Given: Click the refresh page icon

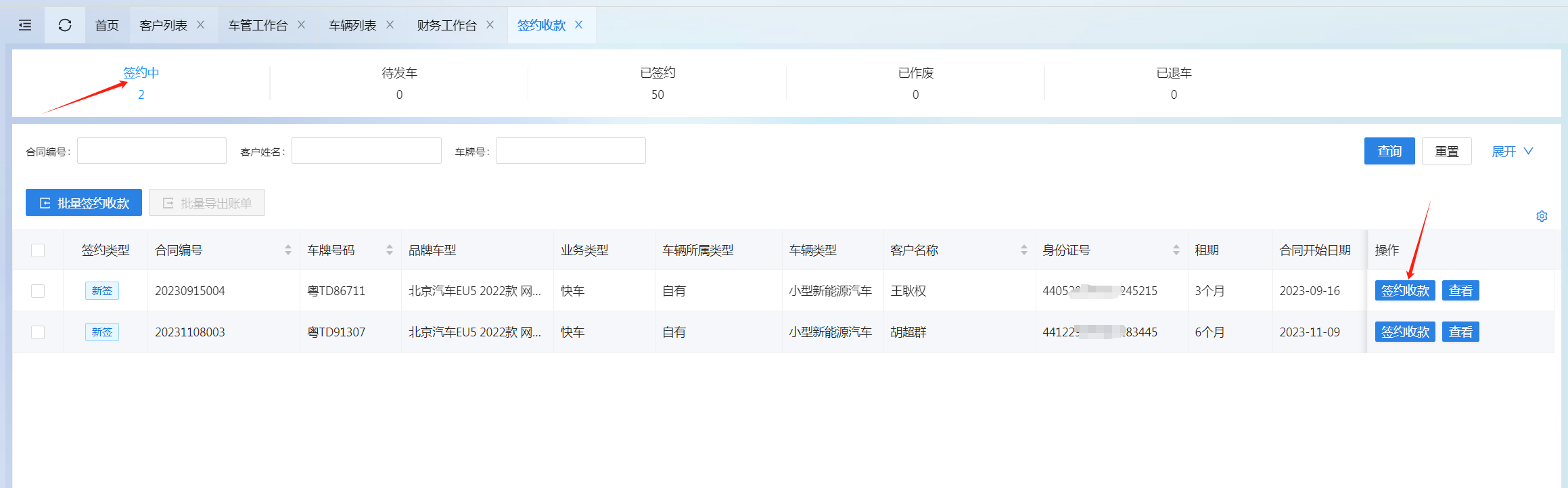Looking at the screenshot, I should [x=65, y=26].
